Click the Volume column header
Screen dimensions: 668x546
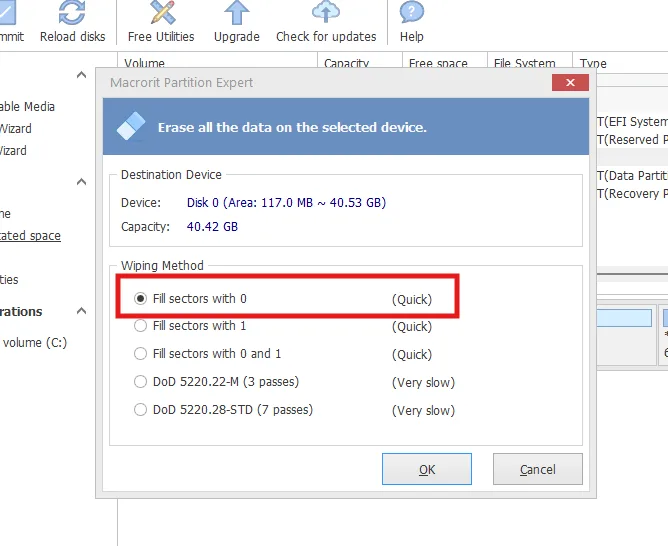tap(217, 63)
